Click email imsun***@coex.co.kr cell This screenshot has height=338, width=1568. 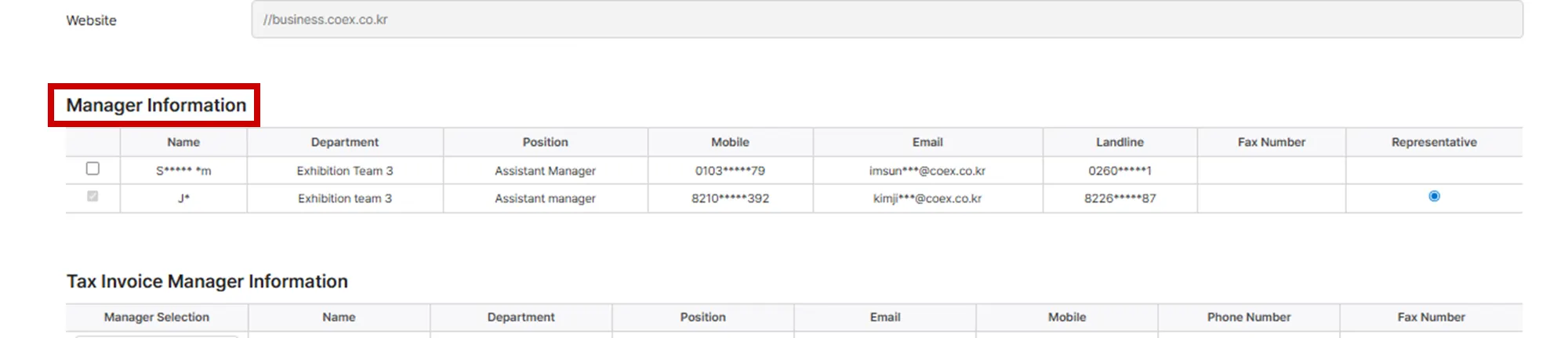927,170
